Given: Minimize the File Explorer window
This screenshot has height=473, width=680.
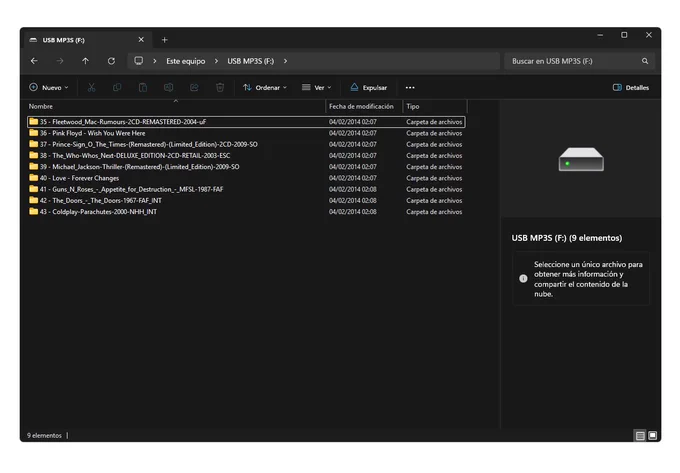Looking at the screenshot, I should 600,35.
